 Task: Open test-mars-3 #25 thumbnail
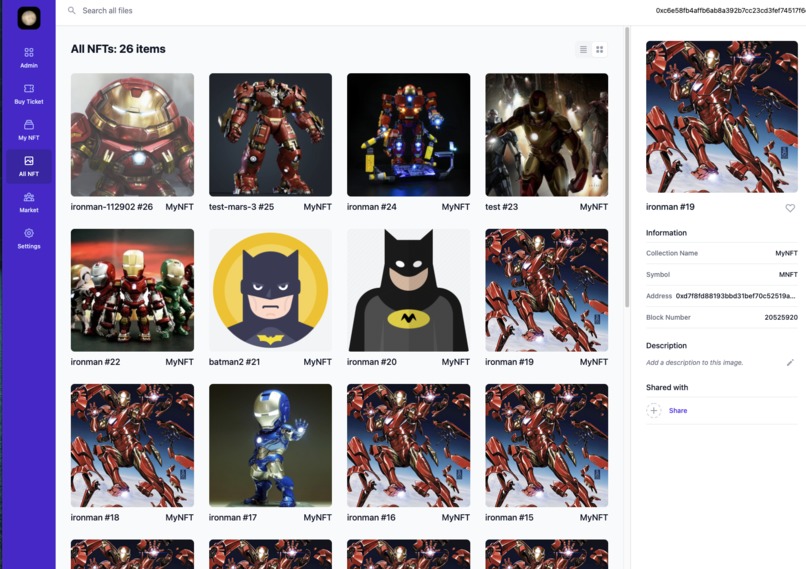point(270,135)
